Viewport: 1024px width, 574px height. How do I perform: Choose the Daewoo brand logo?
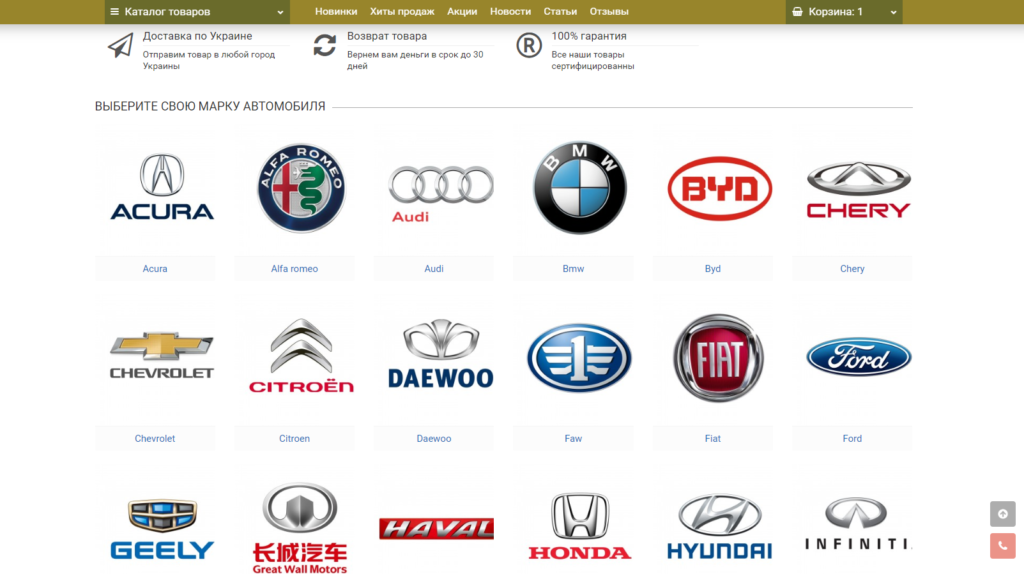[441, 355]
